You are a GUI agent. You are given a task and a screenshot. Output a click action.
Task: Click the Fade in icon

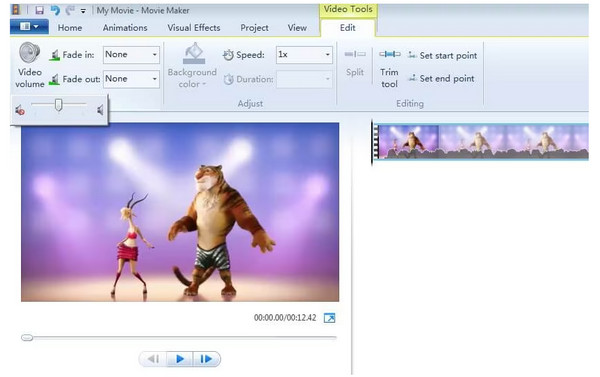click(x=55, y=55)
